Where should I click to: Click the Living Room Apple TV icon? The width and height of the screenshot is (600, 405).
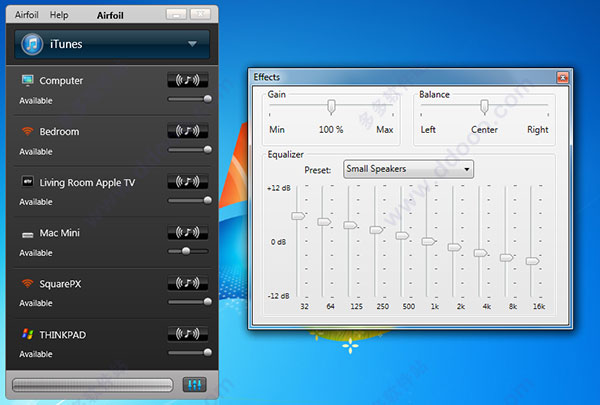28,182
